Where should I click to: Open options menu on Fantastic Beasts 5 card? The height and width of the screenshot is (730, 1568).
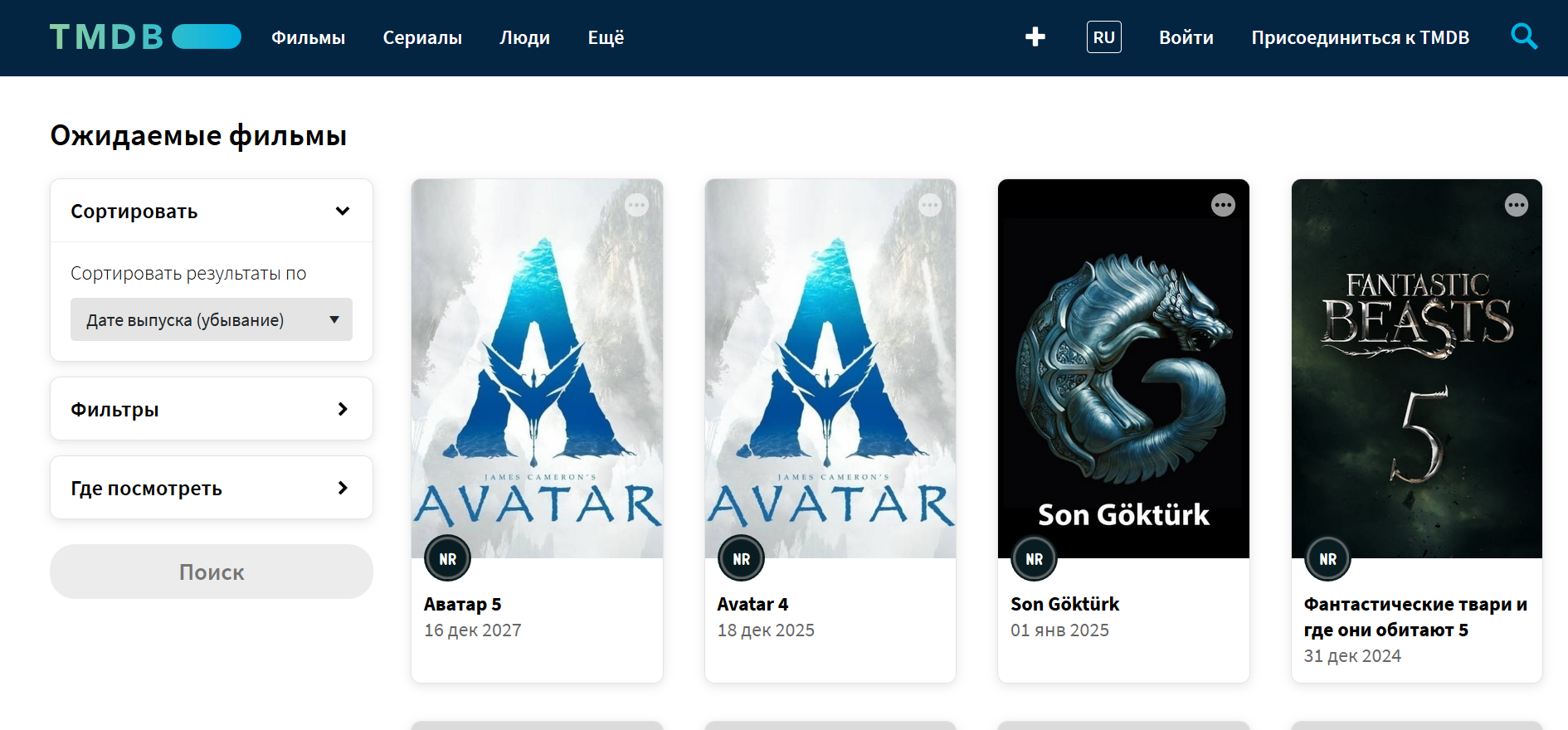tap(1516, 205)
